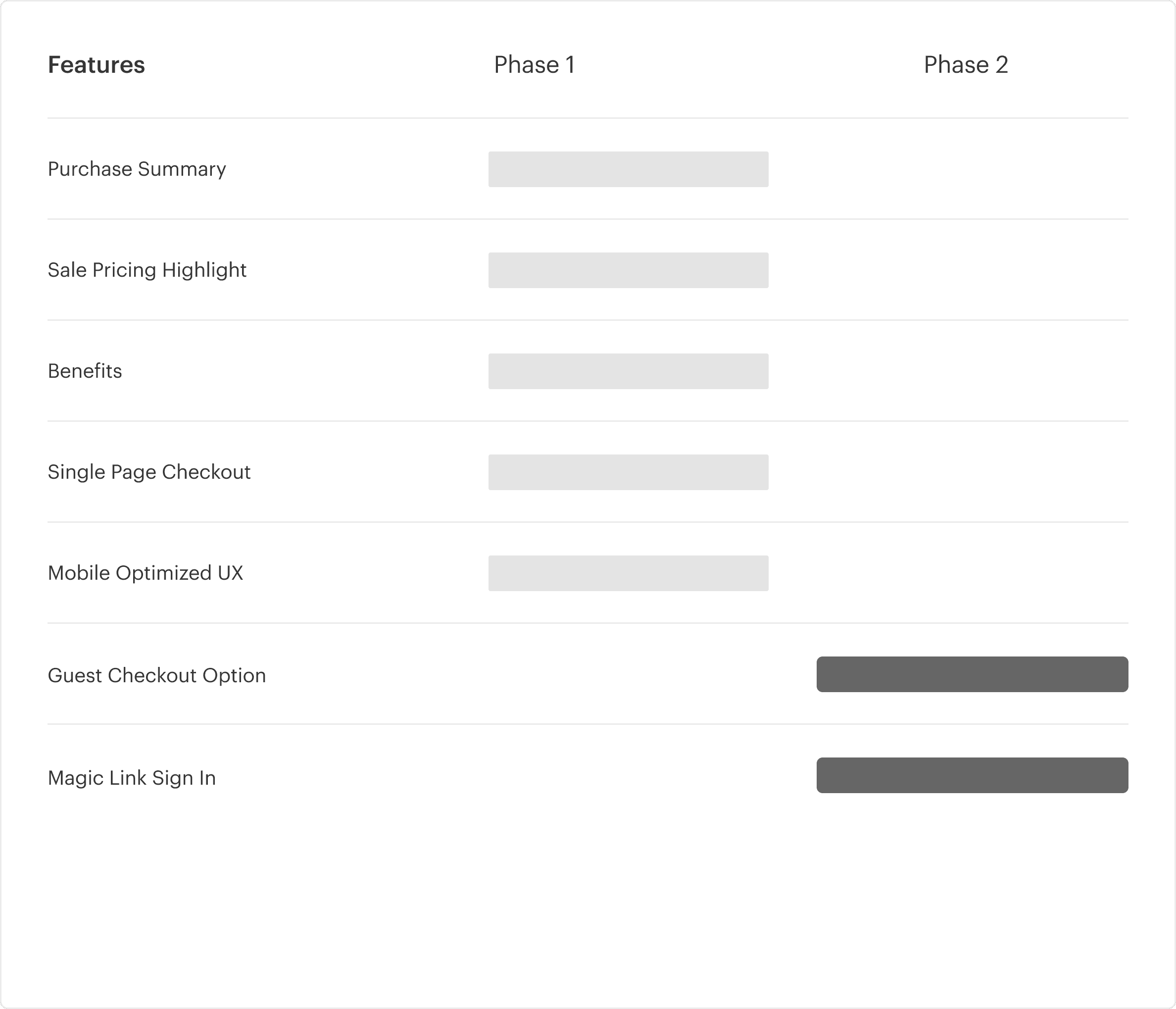Click the Single Page Checkout gray bar

pos(628,472)
